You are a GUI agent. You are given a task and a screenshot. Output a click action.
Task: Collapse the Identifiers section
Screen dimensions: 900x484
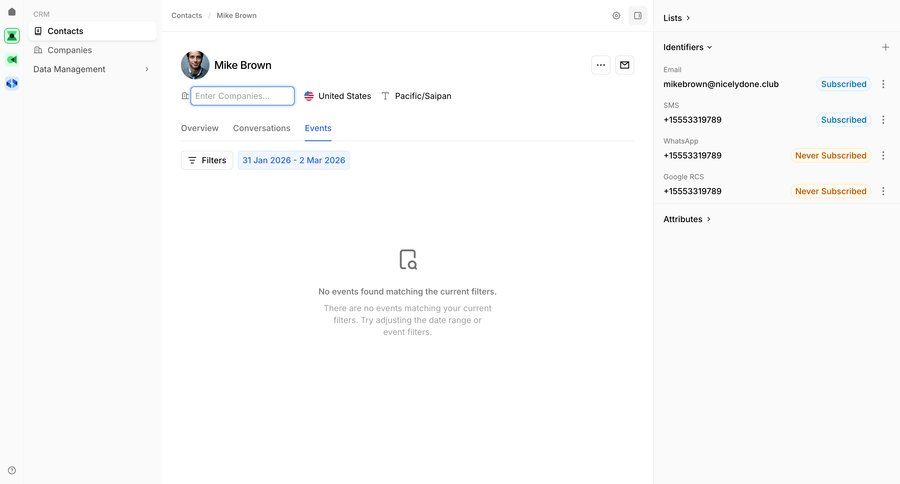[x=688, y=47]
